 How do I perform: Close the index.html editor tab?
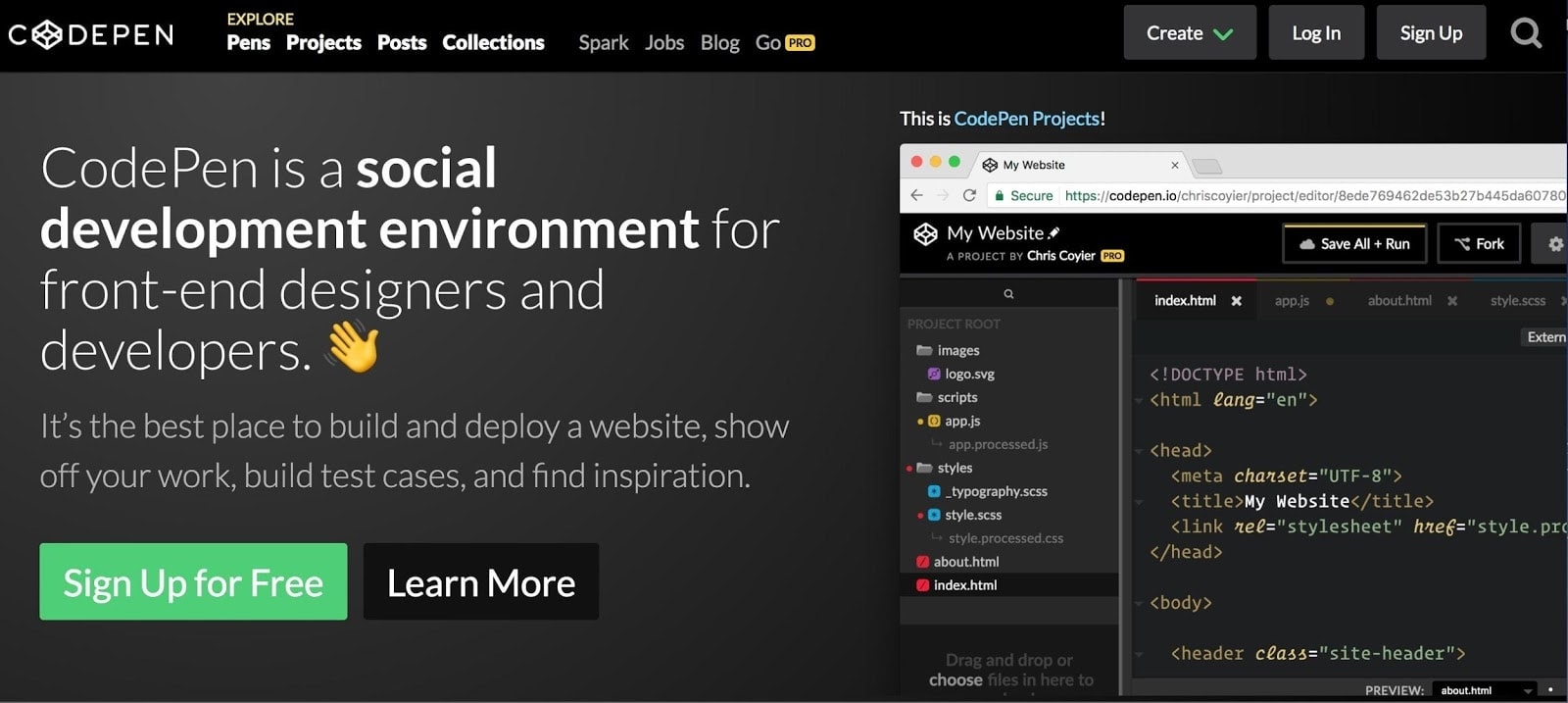click(1237, 301)
